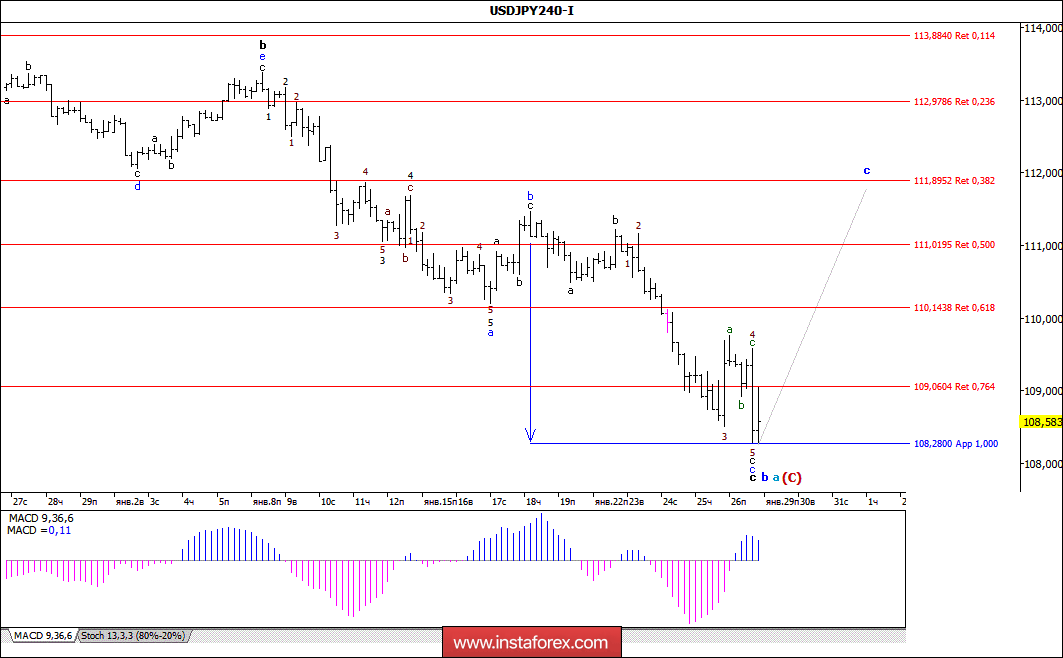Click the 111,000 price axis label

1043,246
